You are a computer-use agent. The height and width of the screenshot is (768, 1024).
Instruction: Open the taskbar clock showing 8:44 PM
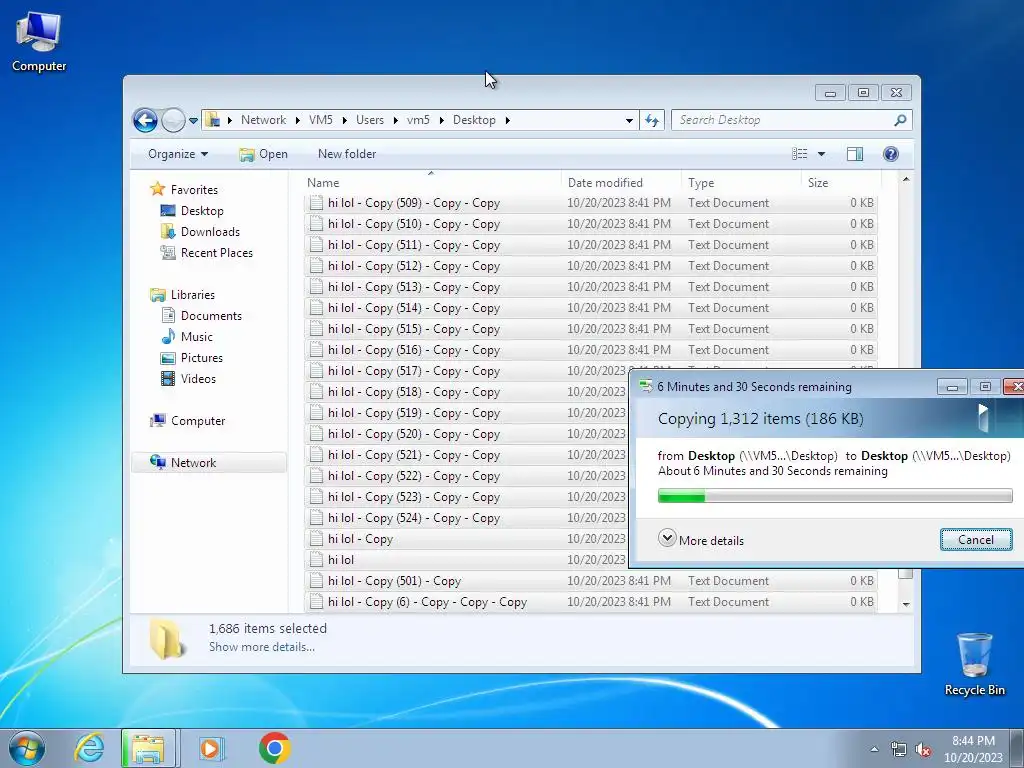[x=972, y=749]
